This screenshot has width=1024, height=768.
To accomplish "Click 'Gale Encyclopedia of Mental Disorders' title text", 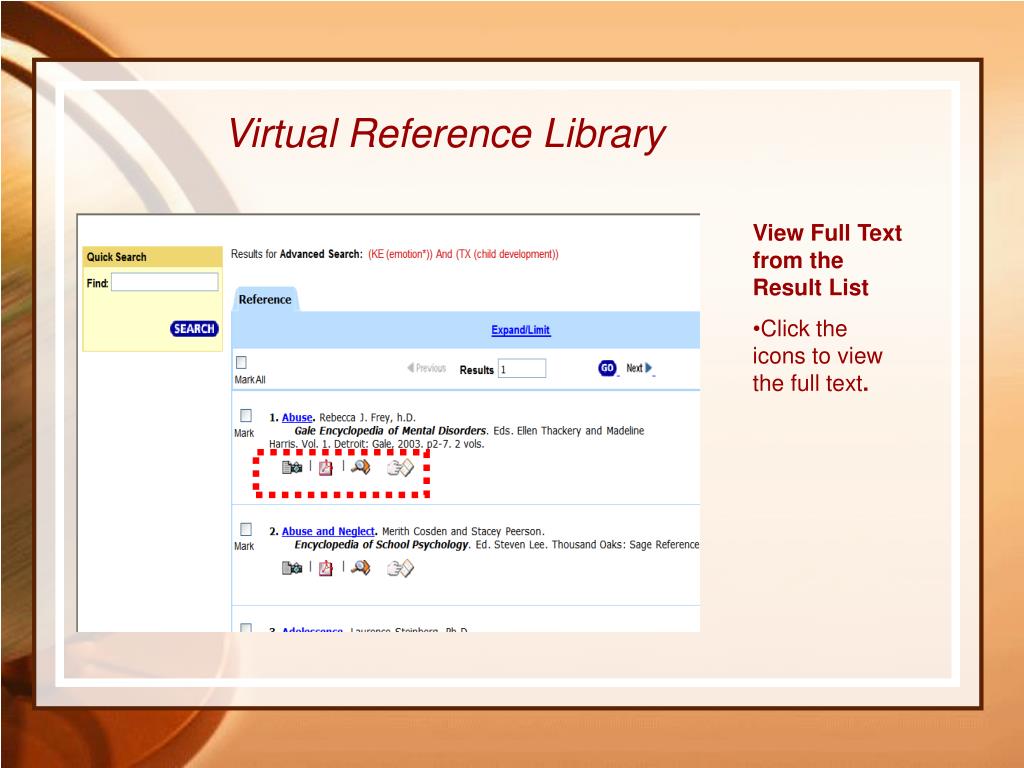I will coord(390,430).
